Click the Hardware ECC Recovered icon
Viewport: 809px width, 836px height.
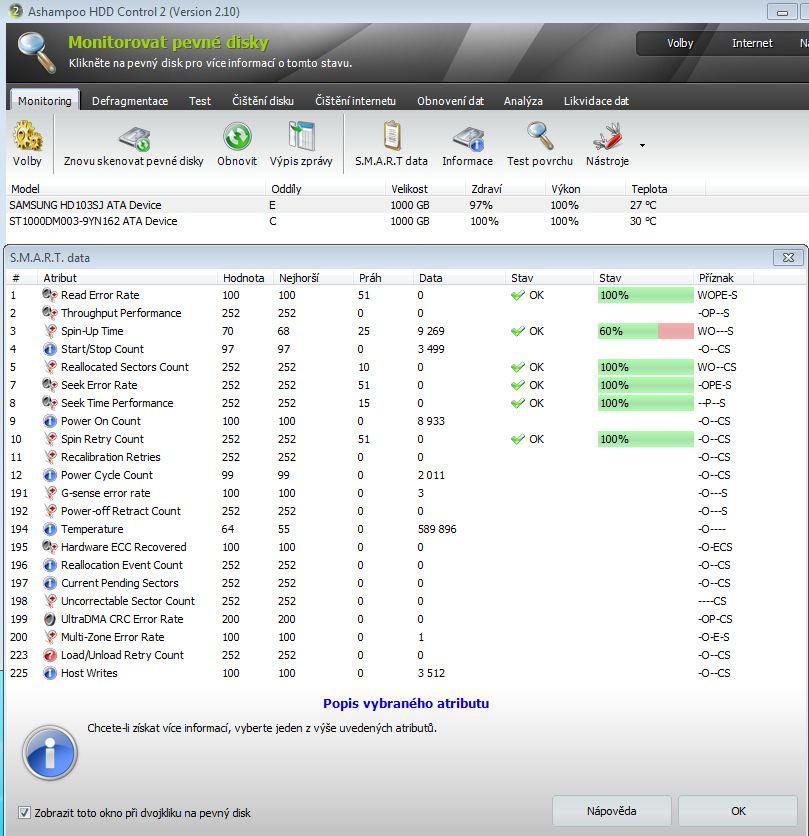(x=50, y=547)
